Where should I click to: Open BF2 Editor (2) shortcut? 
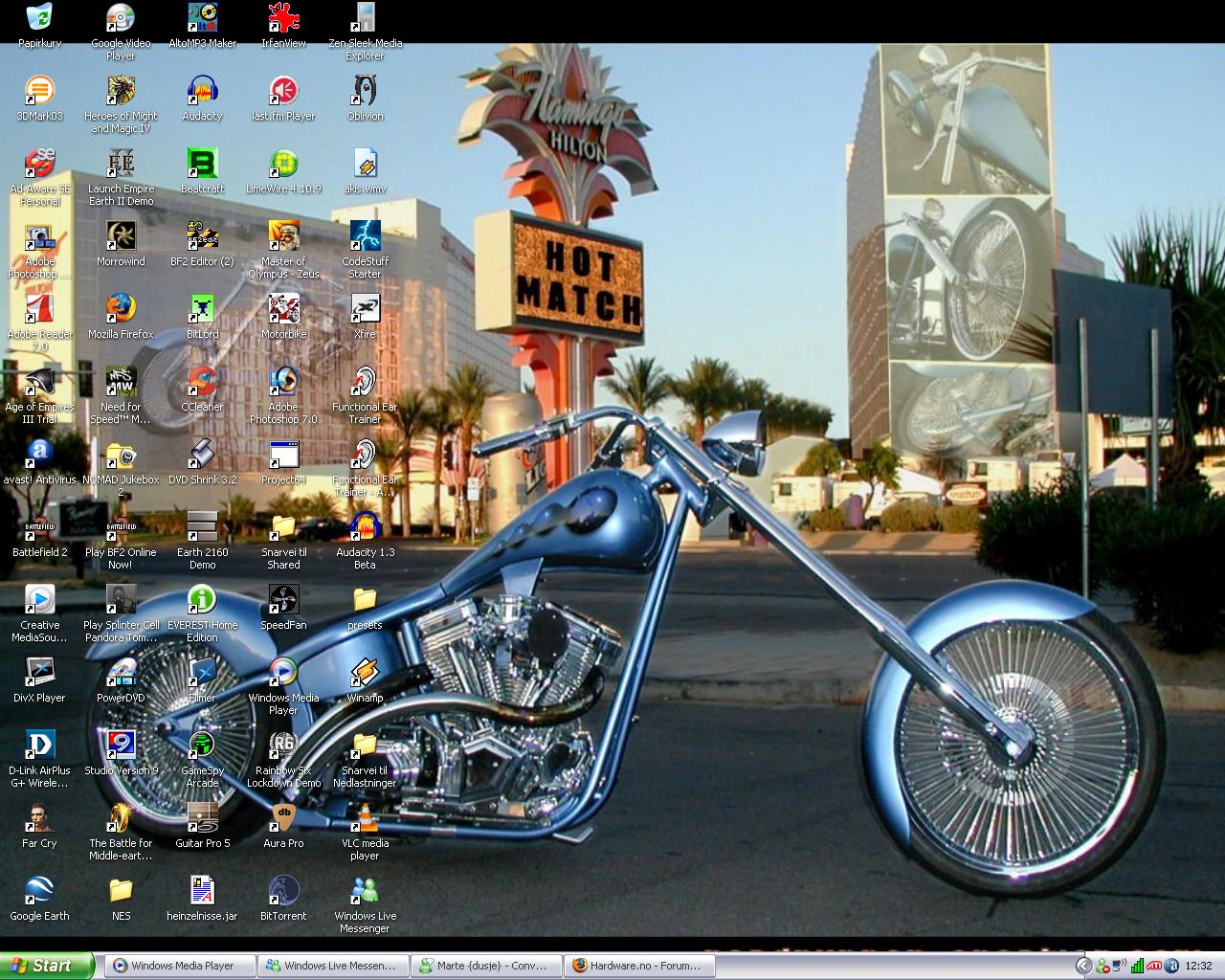pos(202,243)
